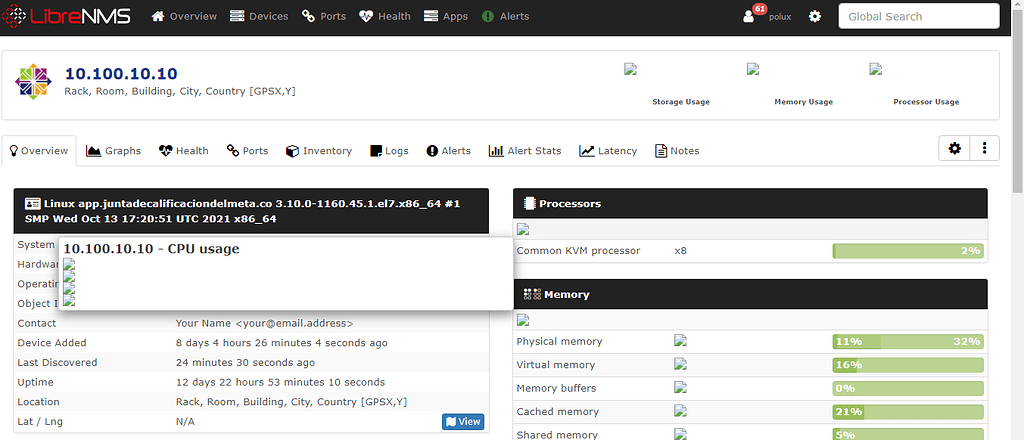Click the Virtual memory label

point(556,365)
